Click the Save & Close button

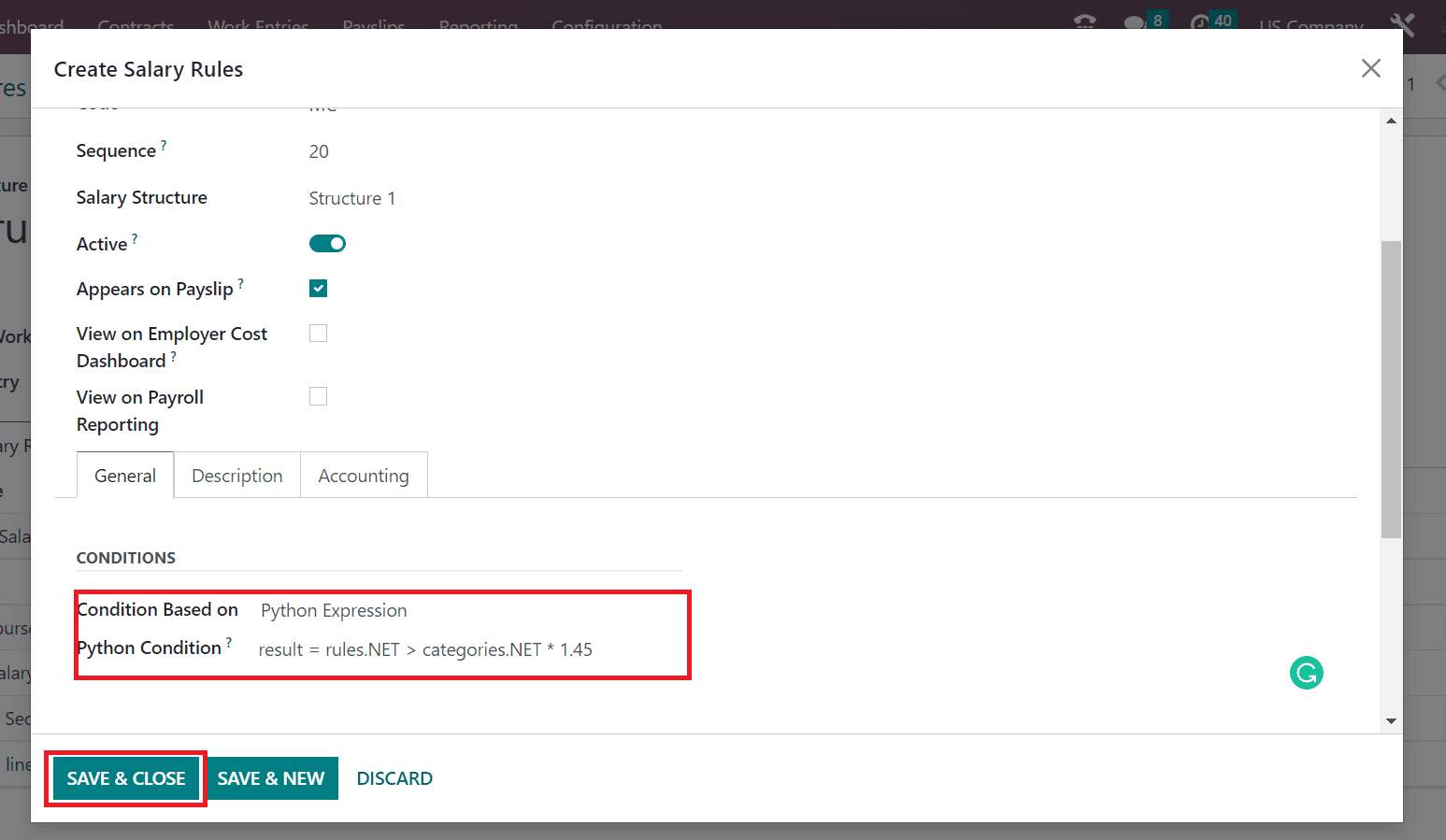[126, 778]
